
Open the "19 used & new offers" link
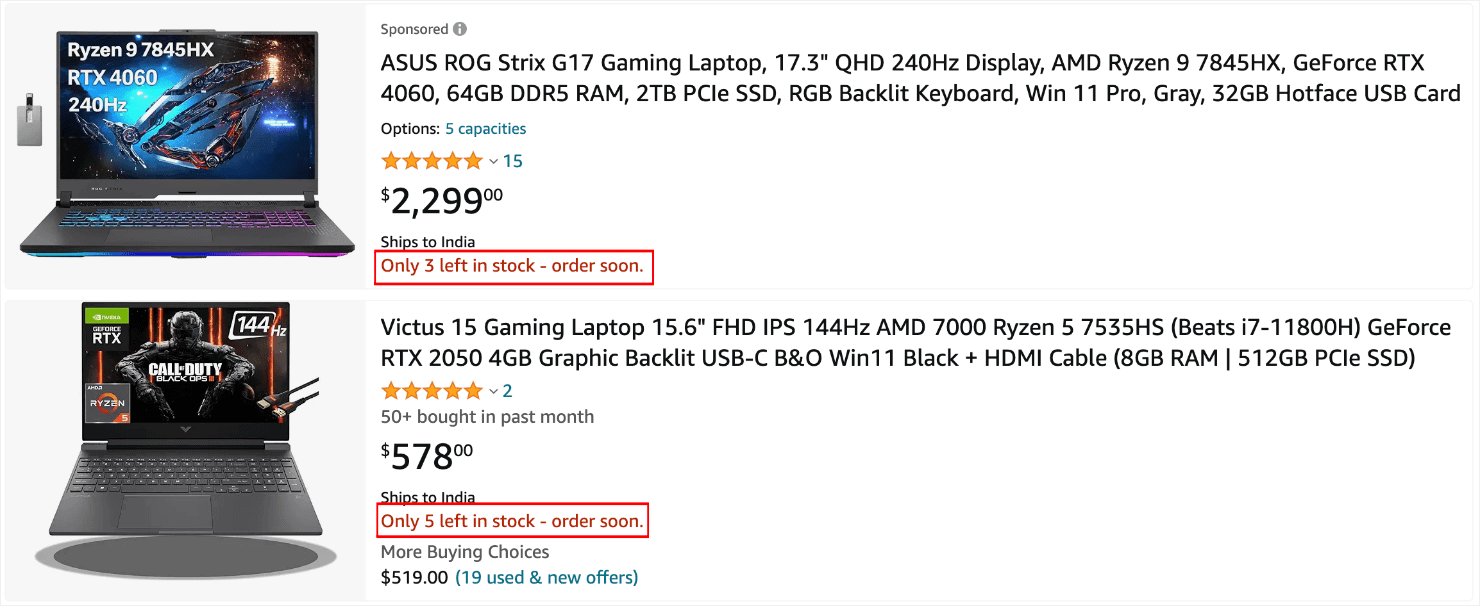546,577
